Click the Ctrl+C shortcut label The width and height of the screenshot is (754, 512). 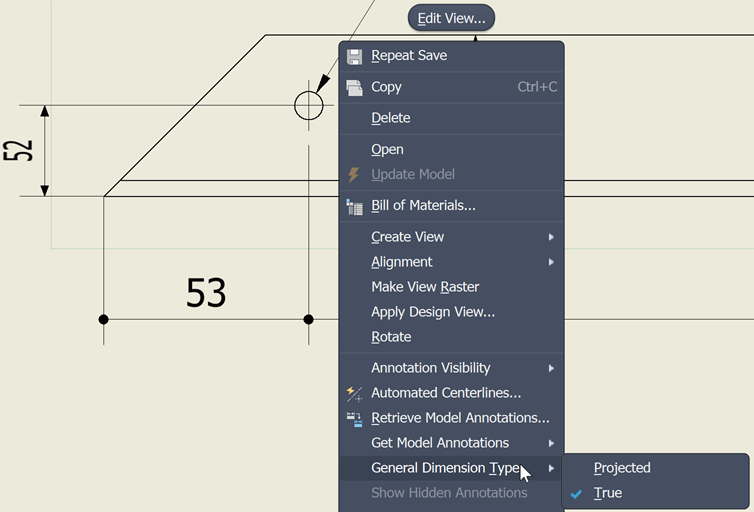537,87
